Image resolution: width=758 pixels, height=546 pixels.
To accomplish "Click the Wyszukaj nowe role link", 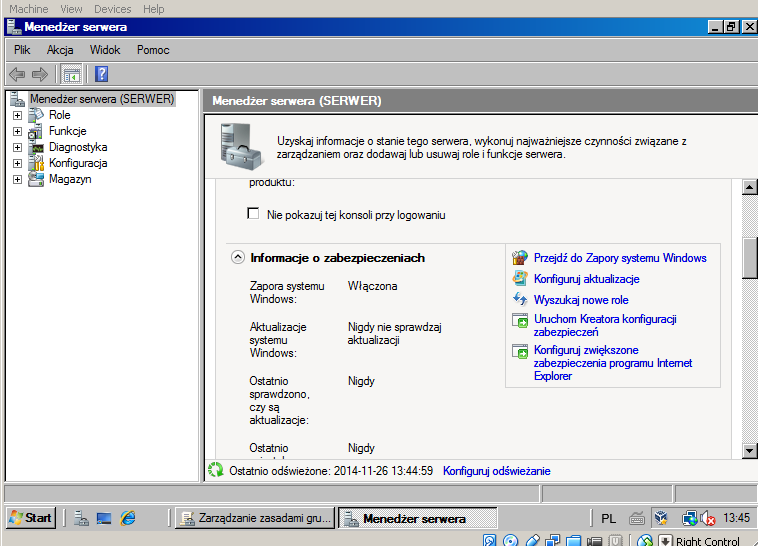I will click(581, 300).
